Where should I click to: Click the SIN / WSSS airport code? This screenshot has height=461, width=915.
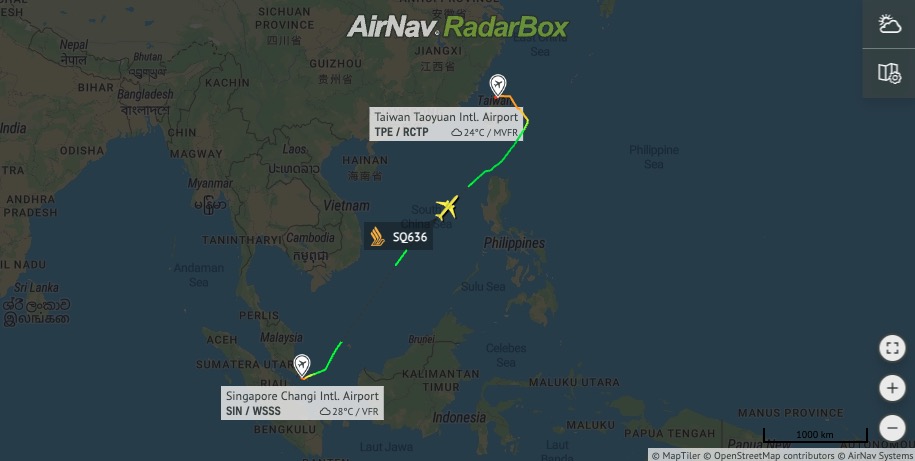(253, 411)
